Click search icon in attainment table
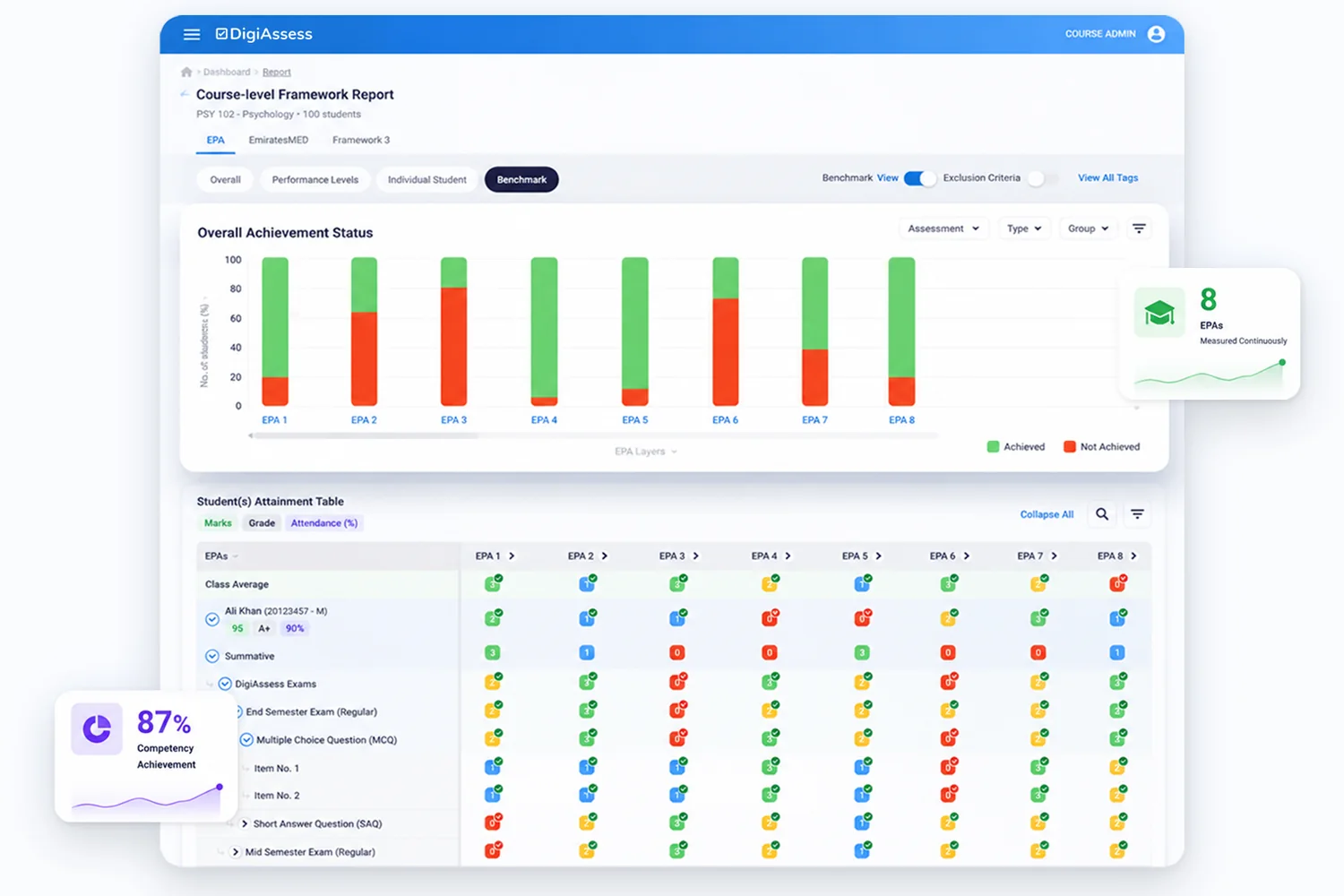 (x=1102, y=514)
